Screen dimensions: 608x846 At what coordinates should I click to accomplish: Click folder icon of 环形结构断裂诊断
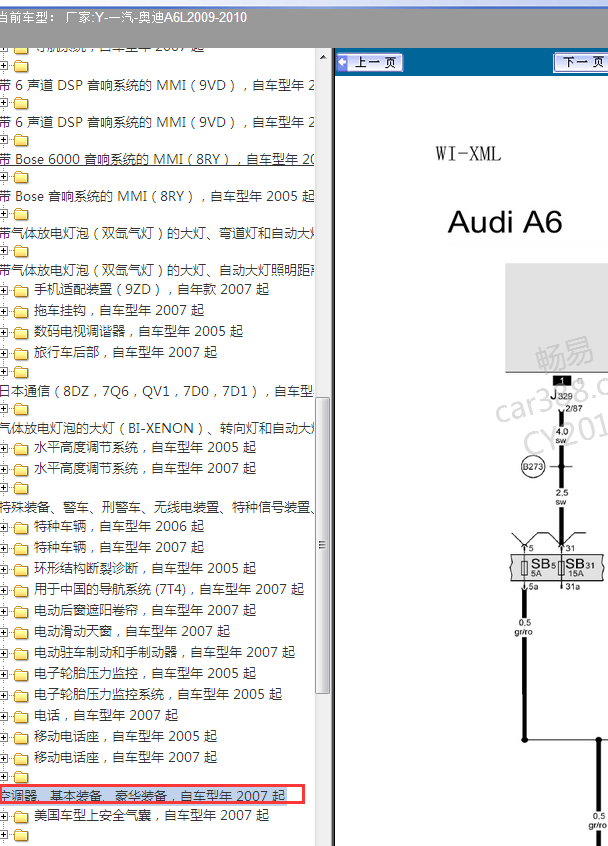(x=21, y=570)
